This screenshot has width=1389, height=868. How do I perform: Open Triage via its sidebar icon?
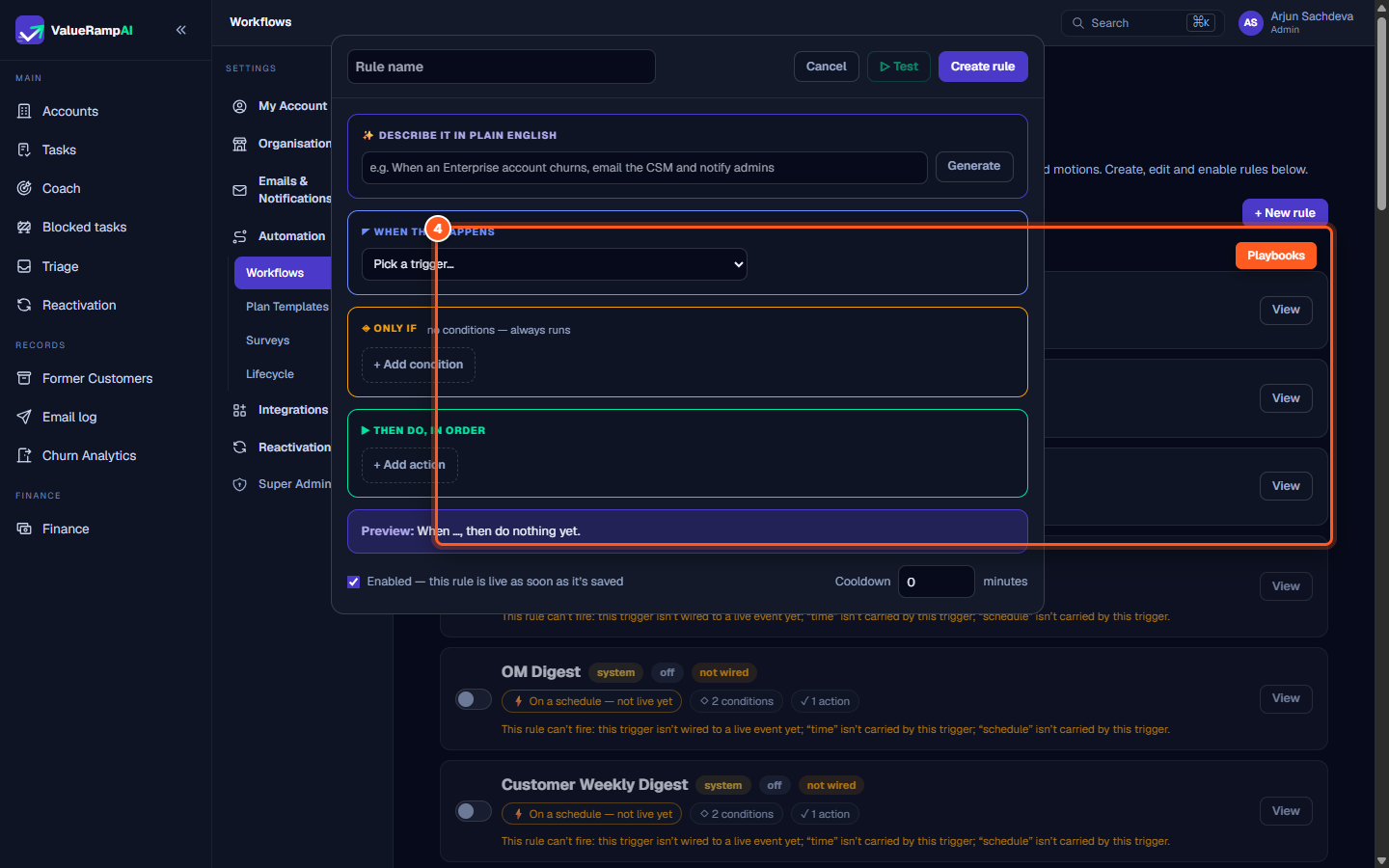click(24, 266)
